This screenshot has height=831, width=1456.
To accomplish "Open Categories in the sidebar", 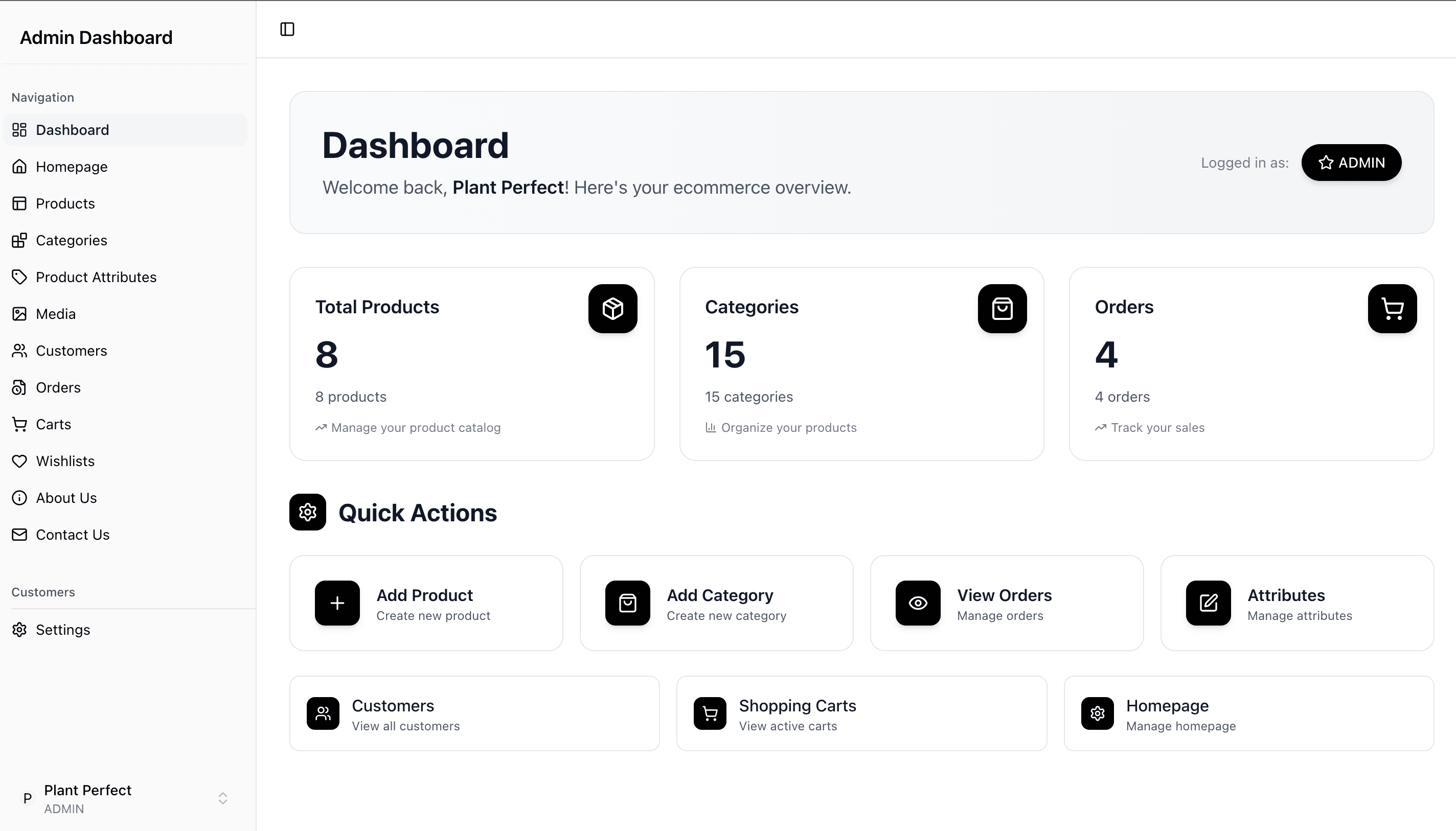I will click(126, 240).
